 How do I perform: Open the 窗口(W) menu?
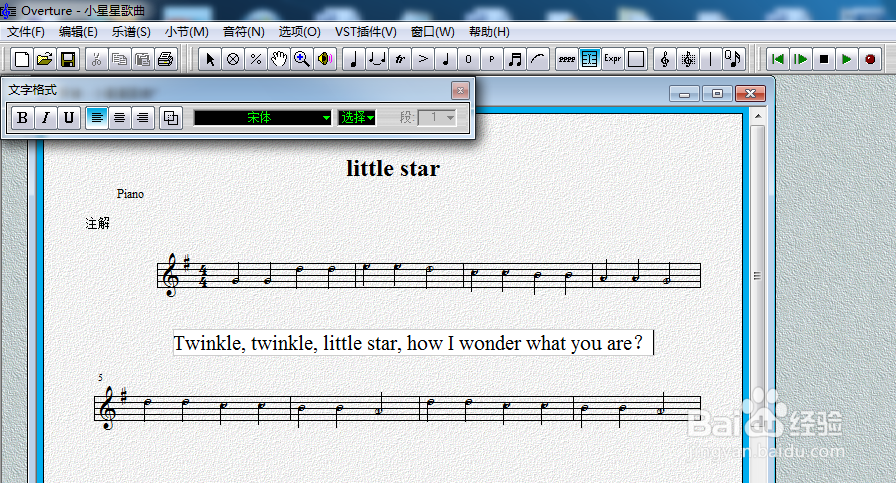coord(433,32)
